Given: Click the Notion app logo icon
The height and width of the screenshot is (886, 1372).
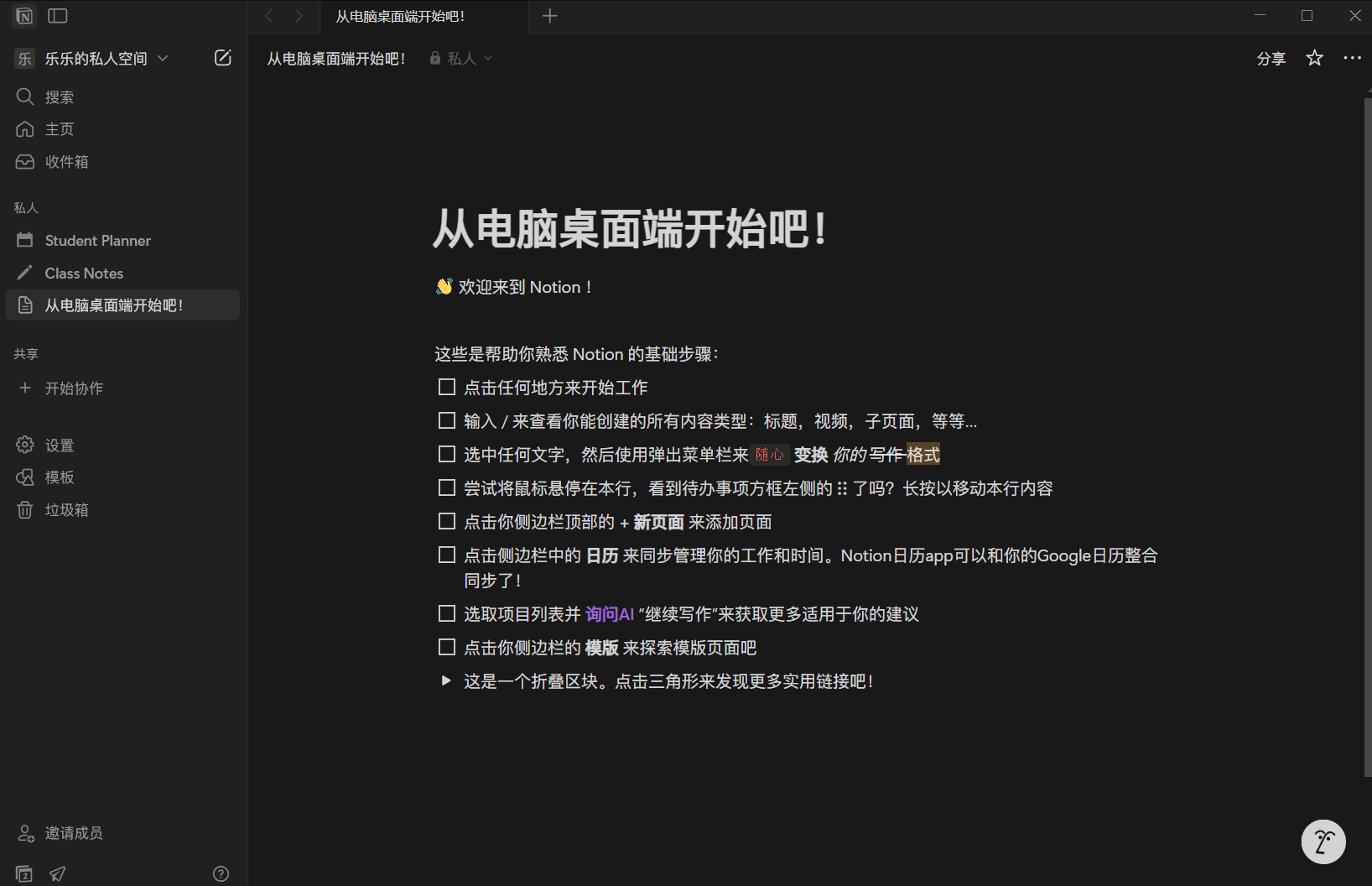Looking at the screenshot, I should (x=24, y=16).
